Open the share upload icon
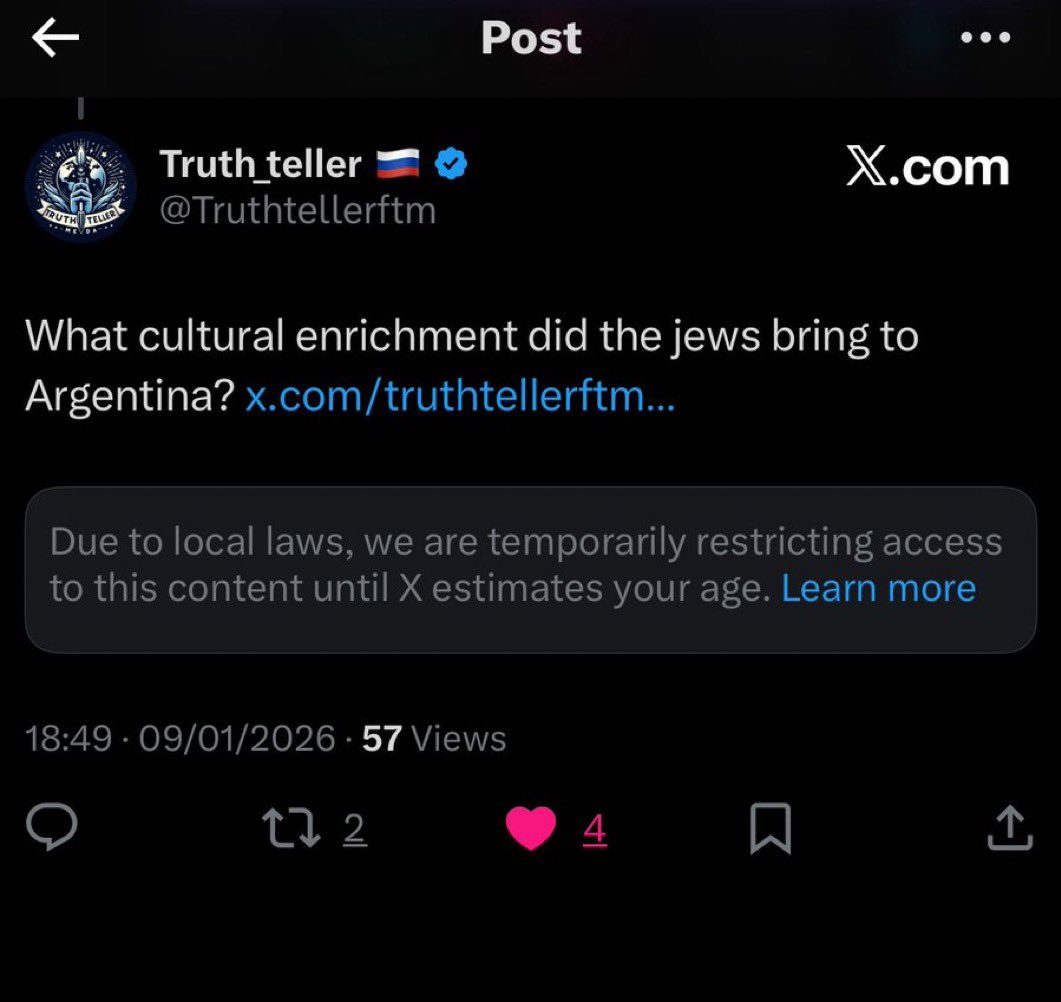This screenshot has height=1002, width=1061. (1010, 827)
